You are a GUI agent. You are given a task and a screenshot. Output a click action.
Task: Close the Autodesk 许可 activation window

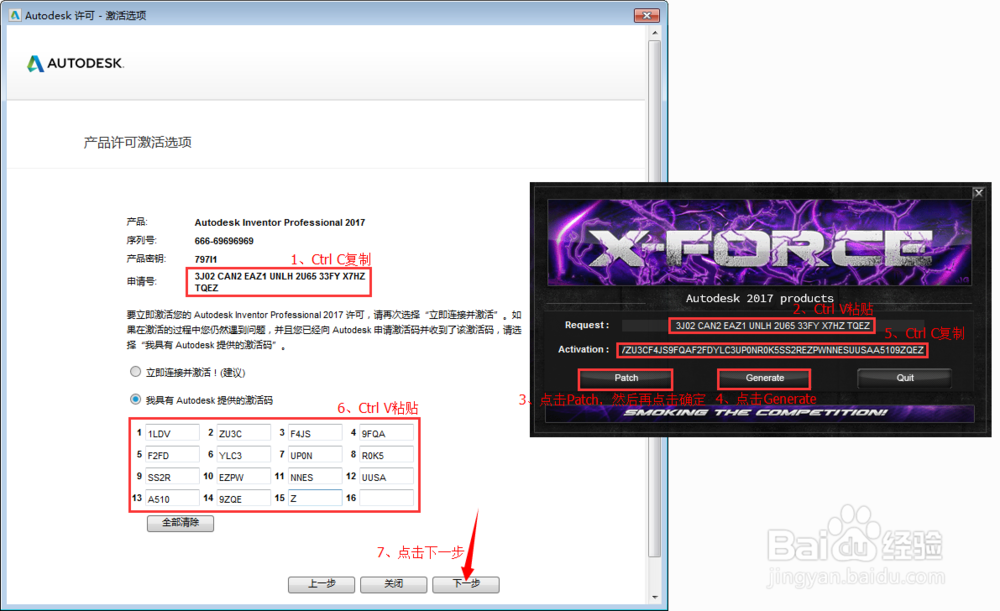point(647,15)
